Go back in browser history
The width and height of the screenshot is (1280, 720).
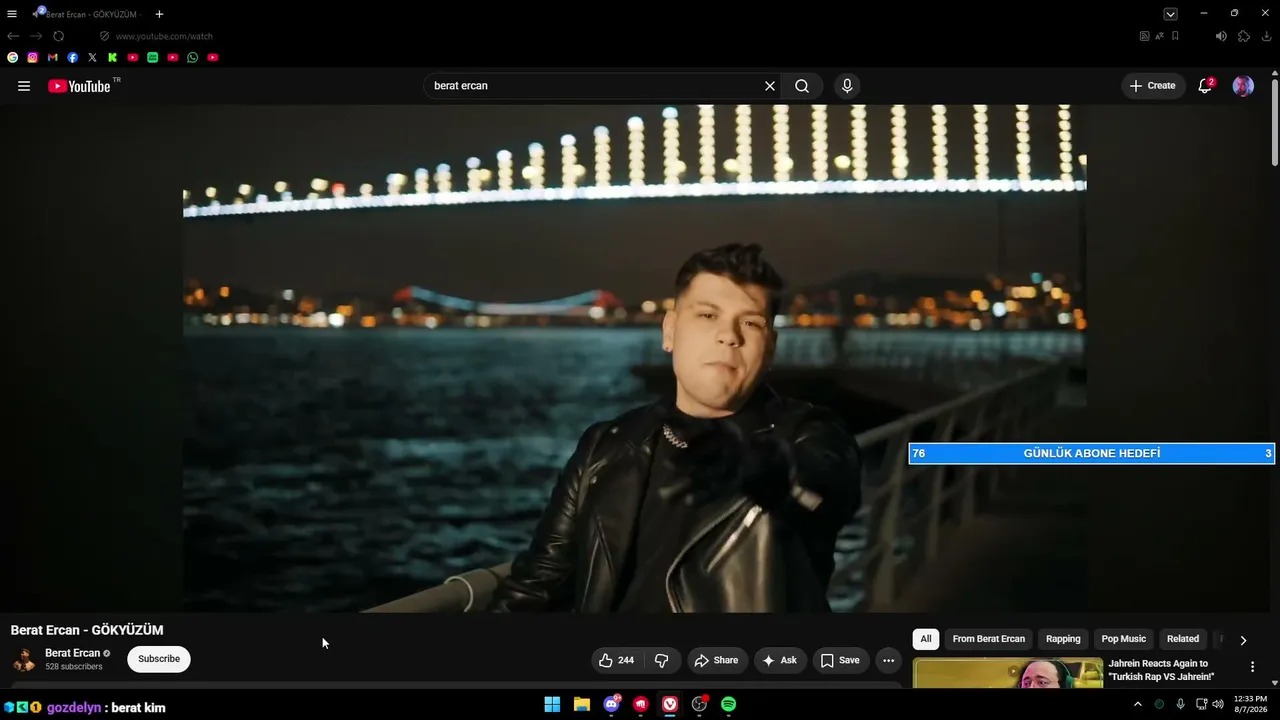pyautogui.click(x=13, y=36)
